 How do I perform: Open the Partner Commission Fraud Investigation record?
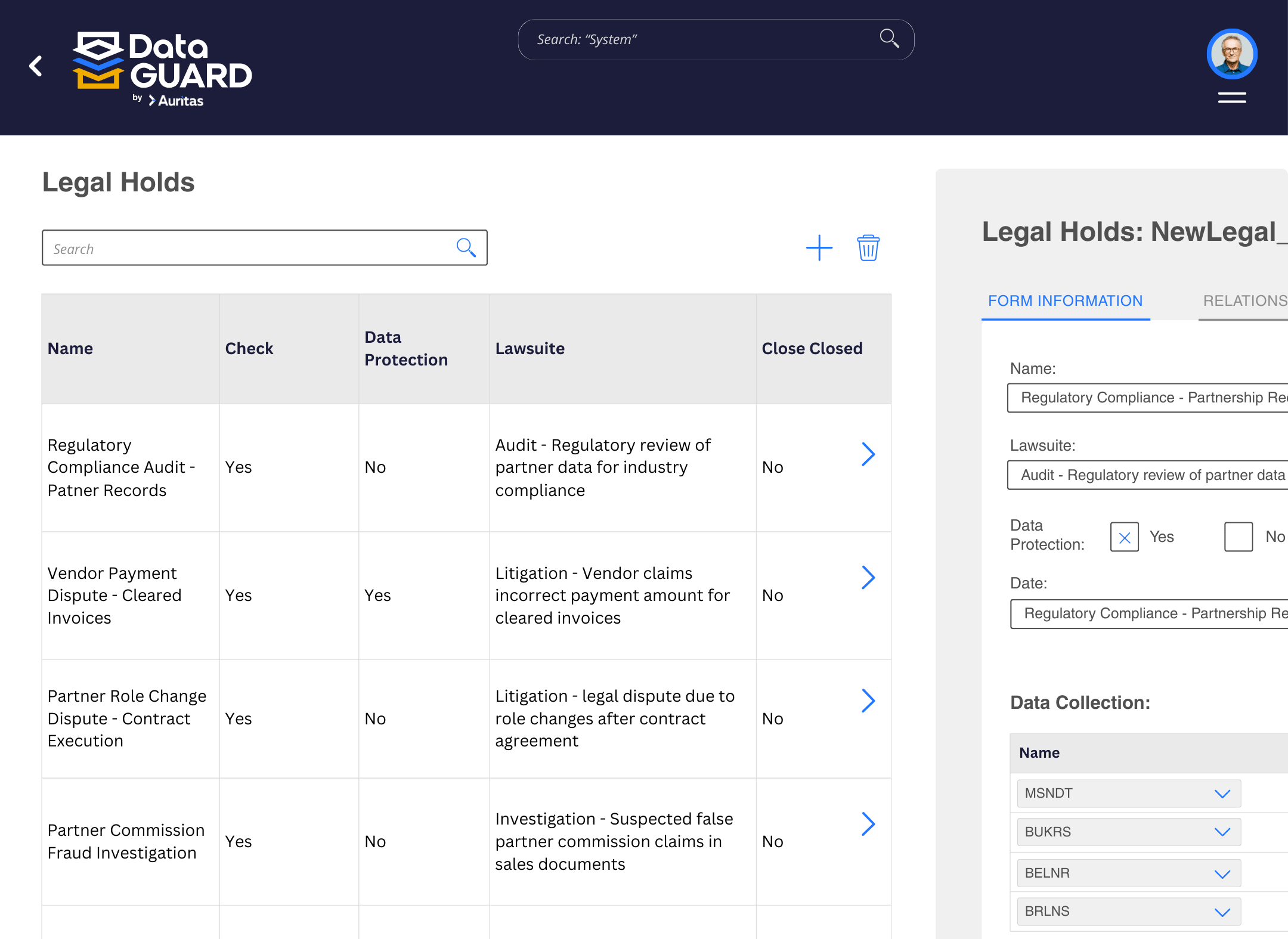[868, 824]
